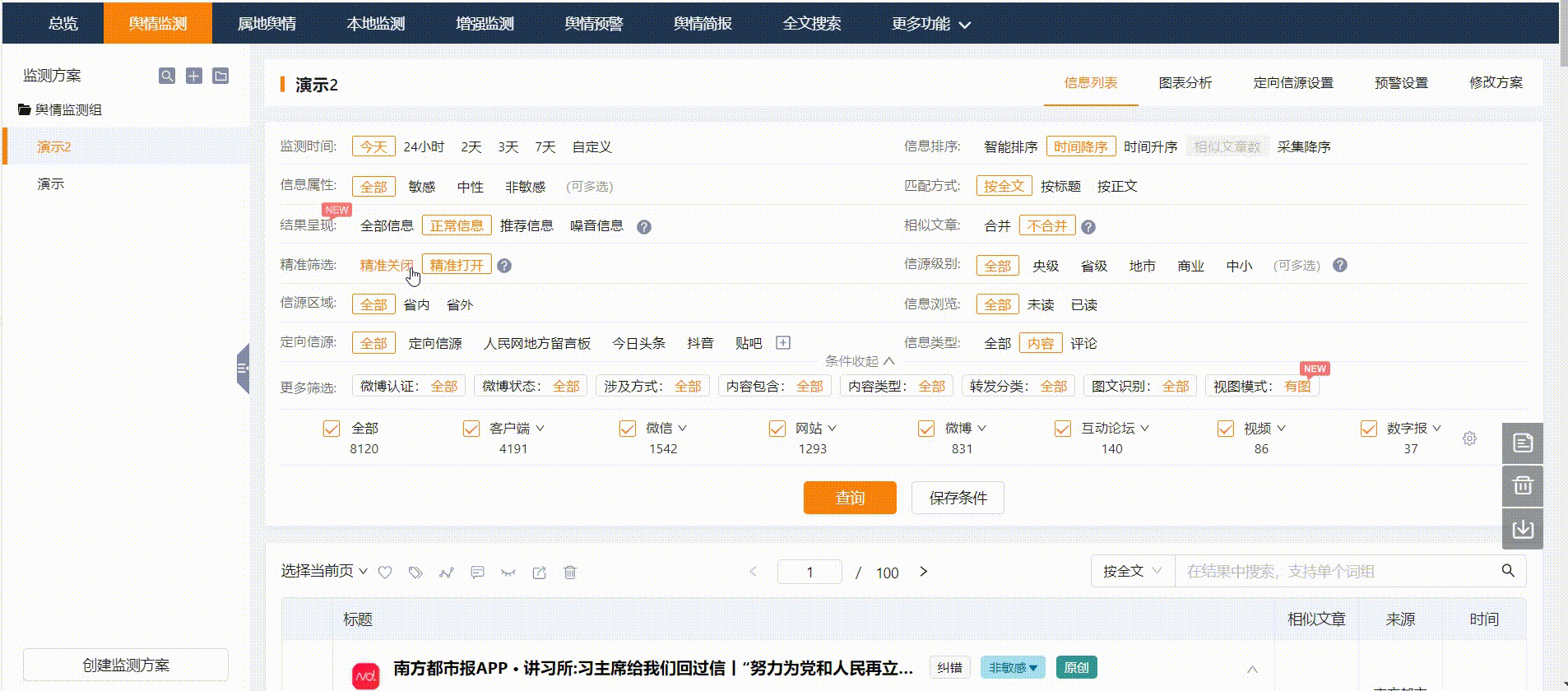Uncheck the 数字报 checkbox
The height and width of the screenshot is (691, 1568).
(1369, 429)
